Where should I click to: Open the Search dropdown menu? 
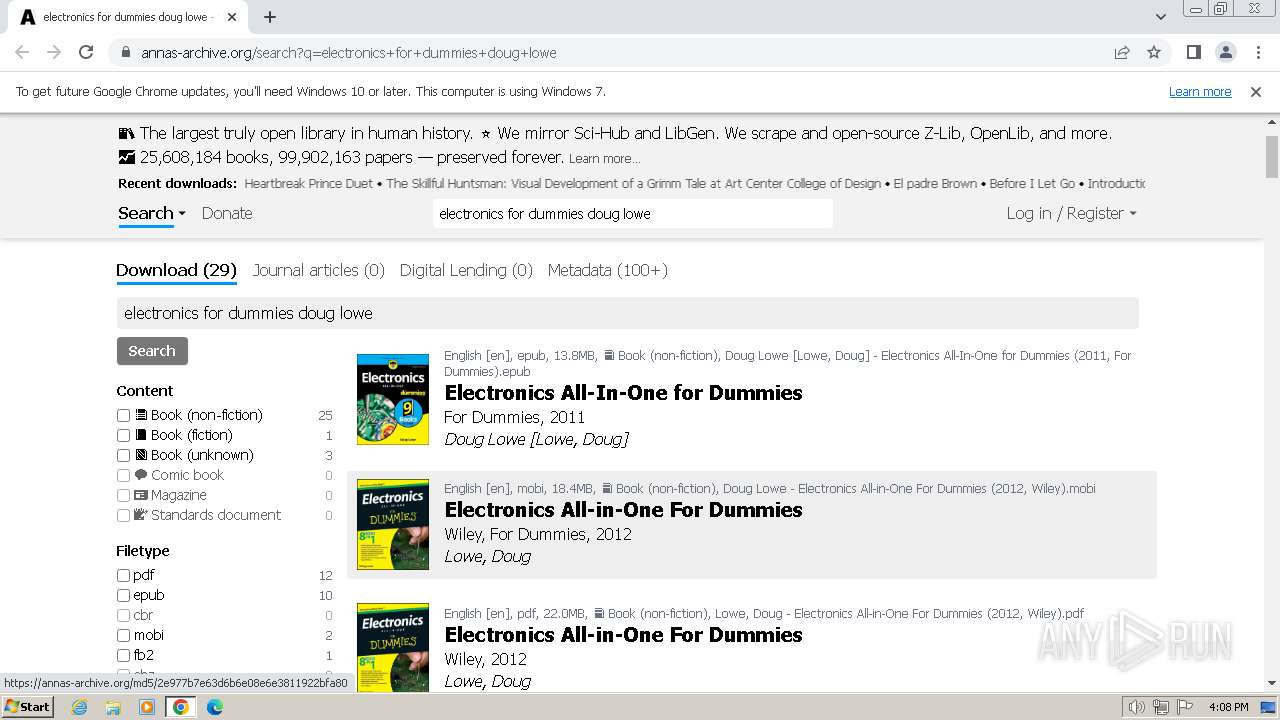pyautogui.click(x=152, y=213)
